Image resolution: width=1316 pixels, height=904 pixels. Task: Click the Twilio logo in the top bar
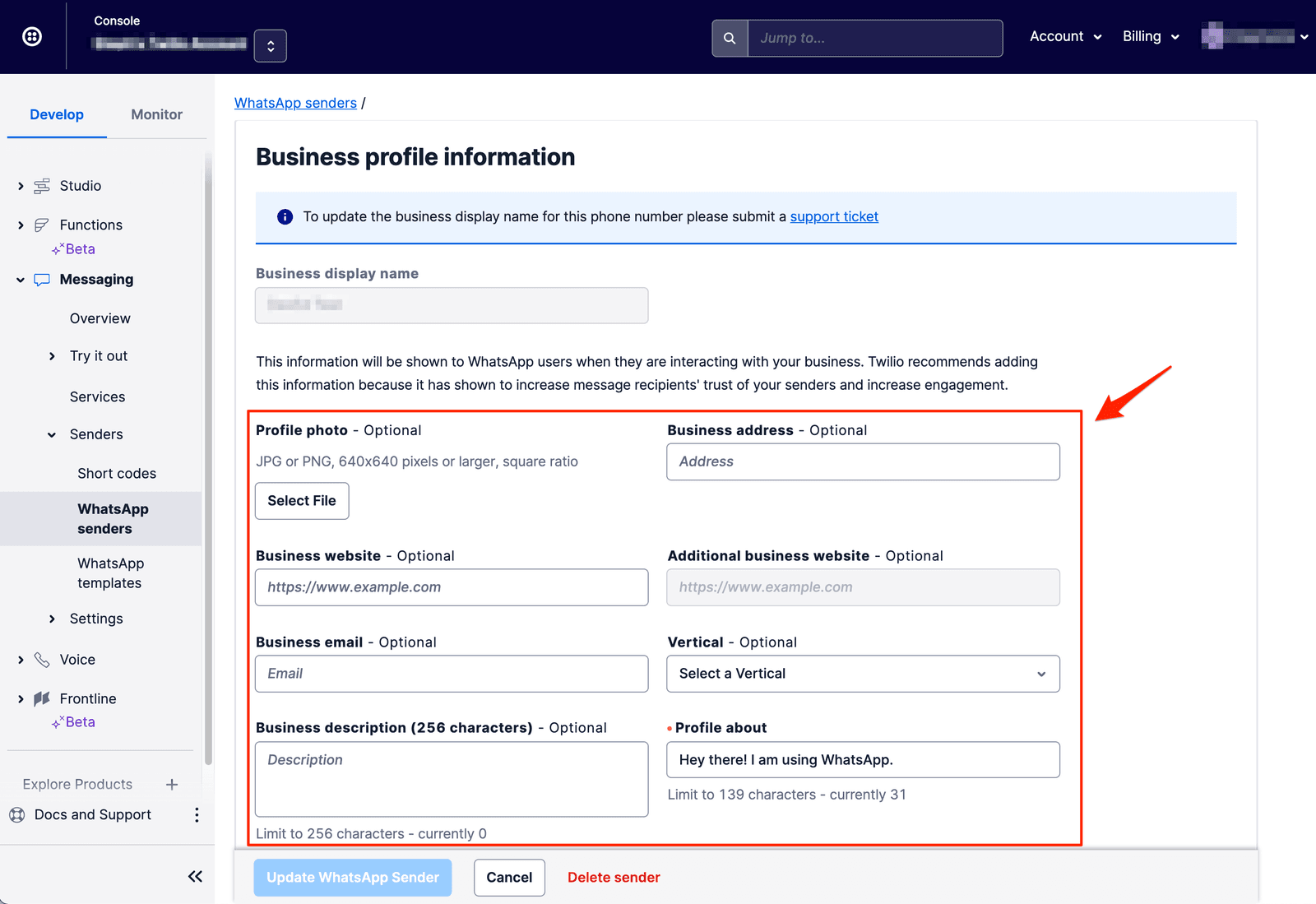[x=31, y=35]
